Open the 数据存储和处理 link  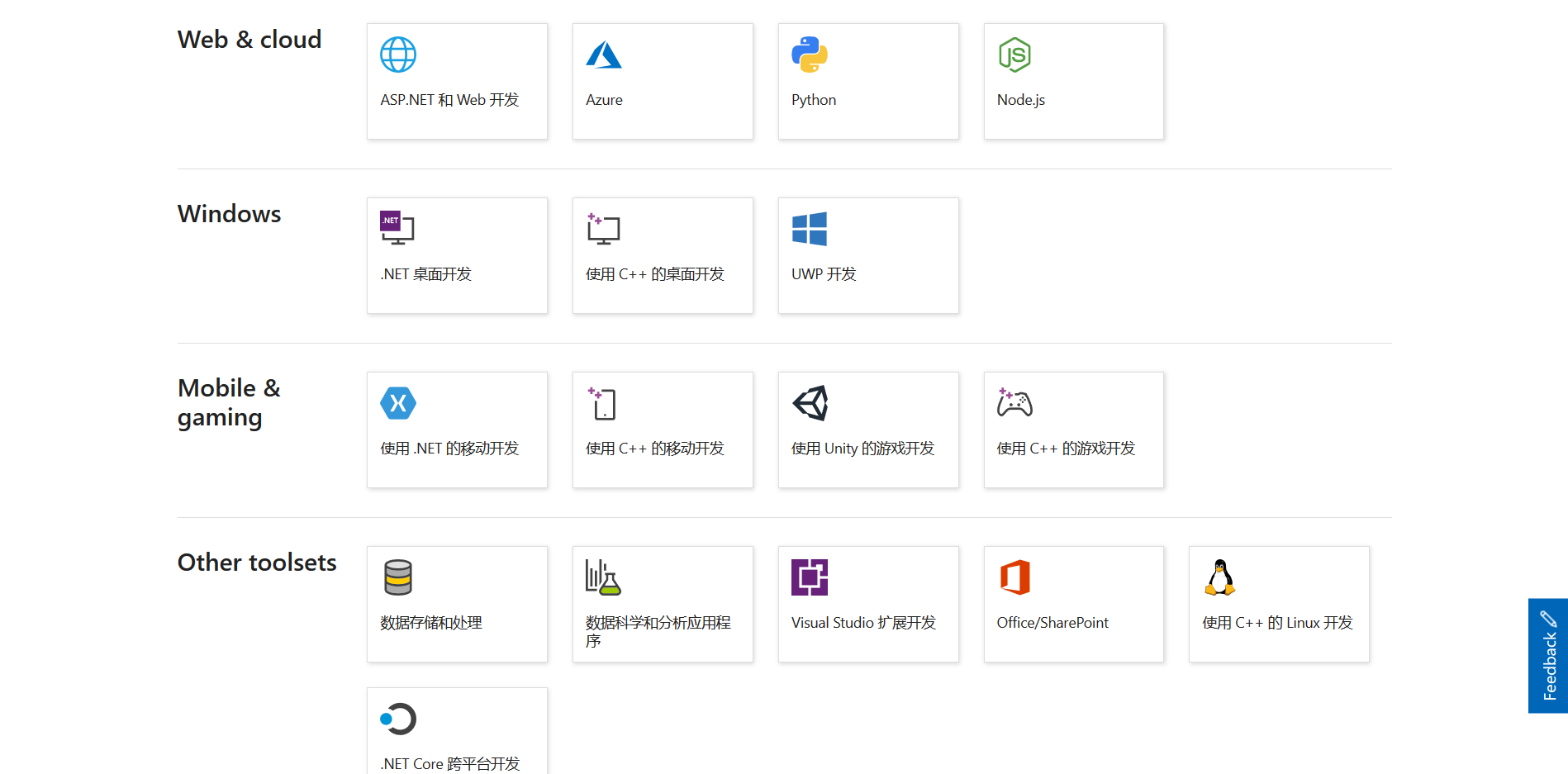[457, 604]
